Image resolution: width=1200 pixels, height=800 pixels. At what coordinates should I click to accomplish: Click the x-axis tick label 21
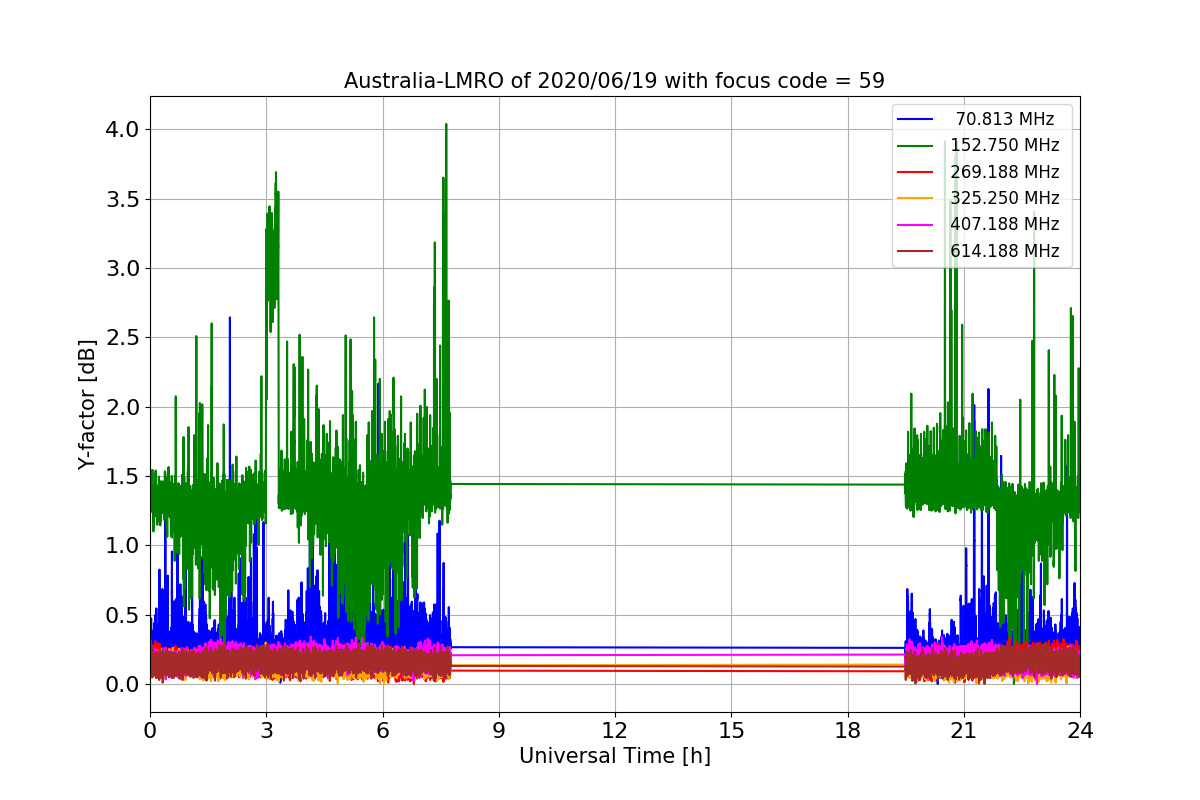coord(964,730)
